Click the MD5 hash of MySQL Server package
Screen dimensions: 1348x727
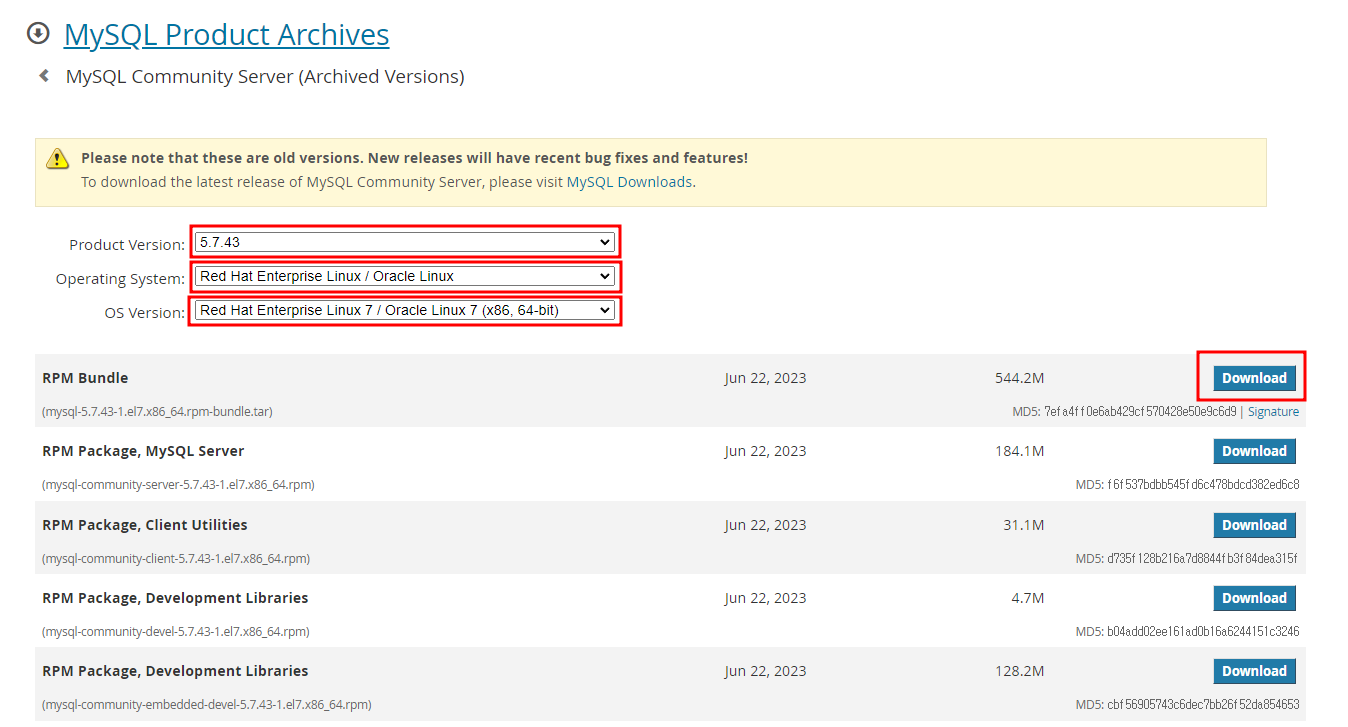click(1203, 484)
